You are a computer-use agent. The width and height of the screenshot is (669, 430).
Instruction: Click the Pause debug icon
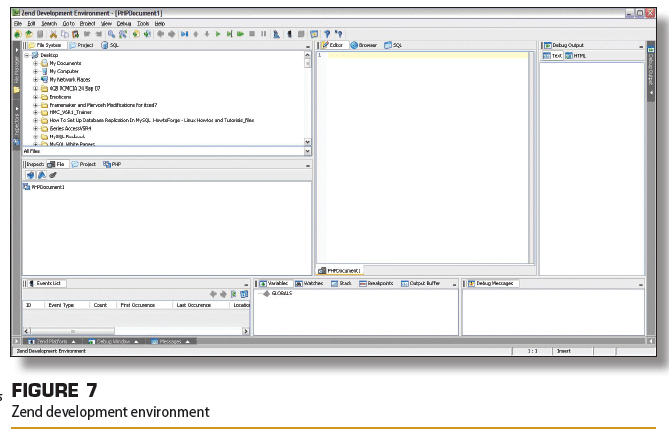(x=263, y=34)
